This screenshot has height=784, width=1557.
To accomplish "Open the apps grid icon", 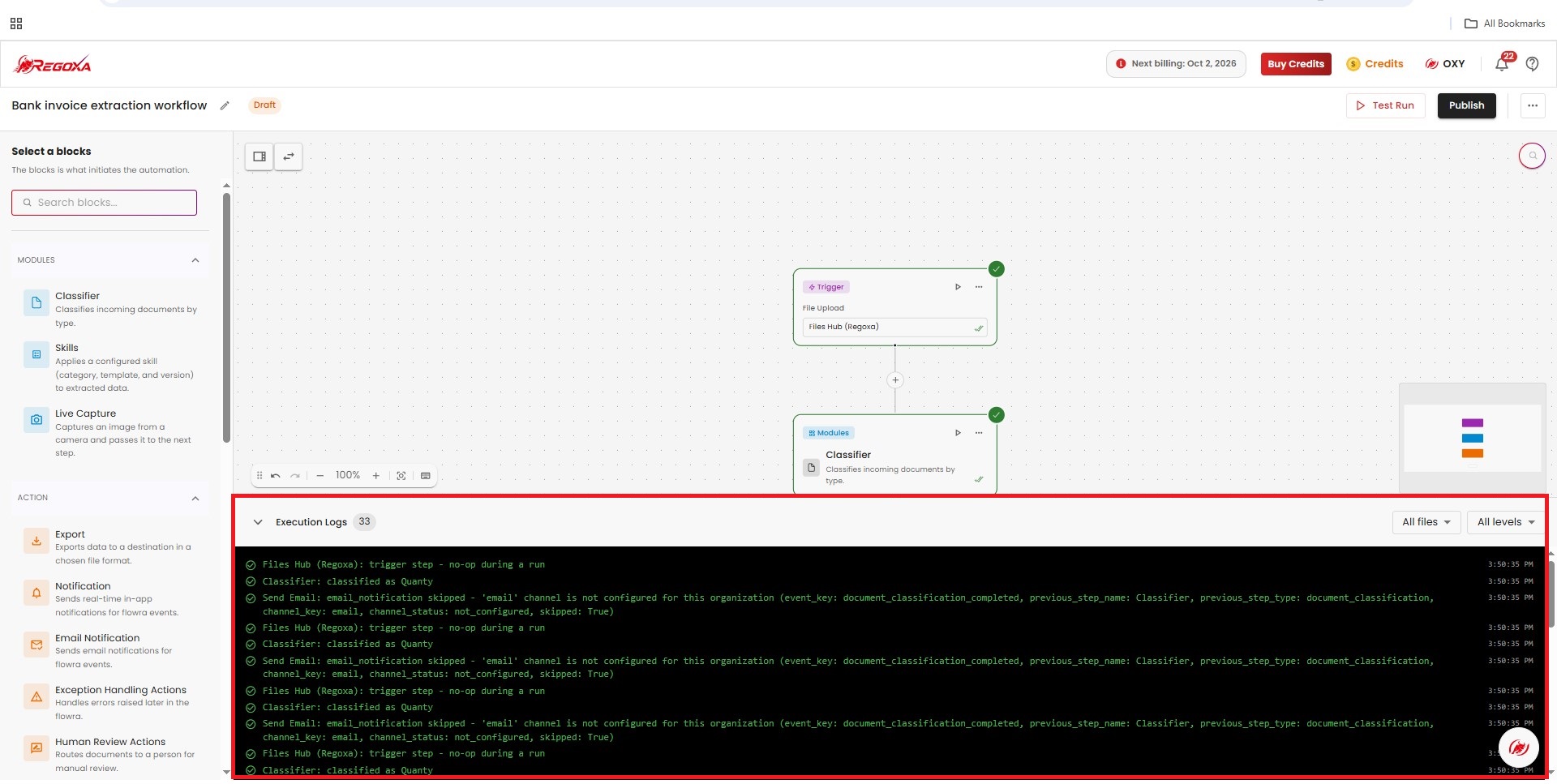I will pyautogui.click(x=16, y=24).
